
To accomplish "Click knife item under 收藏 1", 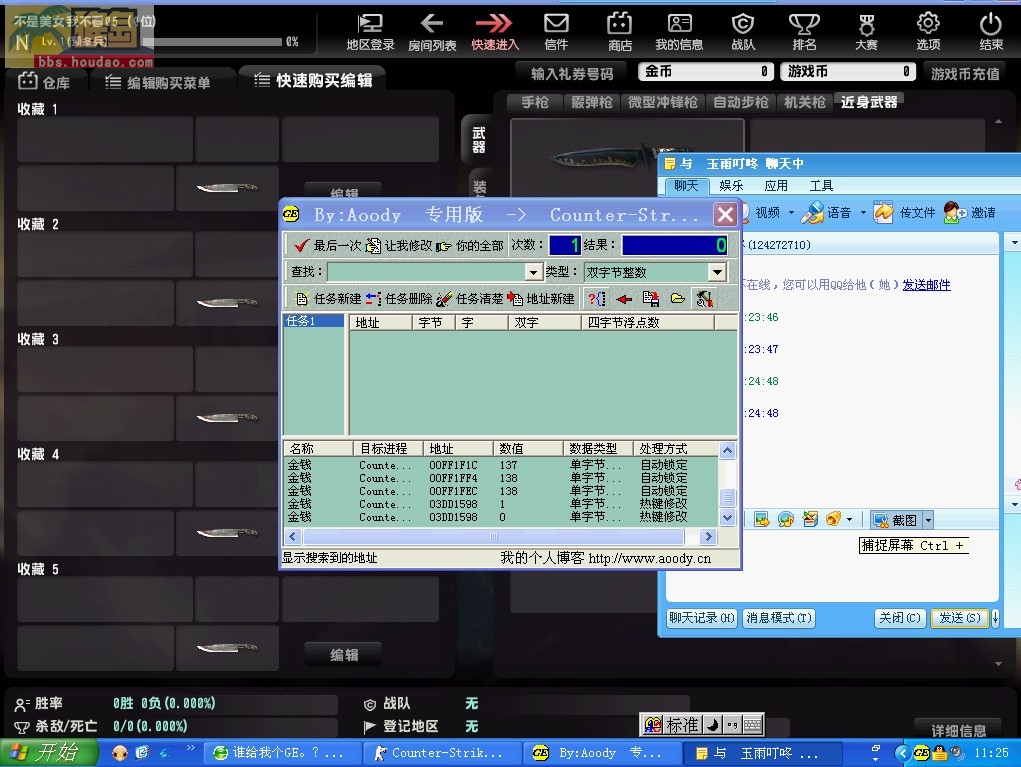I will click(227, 188).
